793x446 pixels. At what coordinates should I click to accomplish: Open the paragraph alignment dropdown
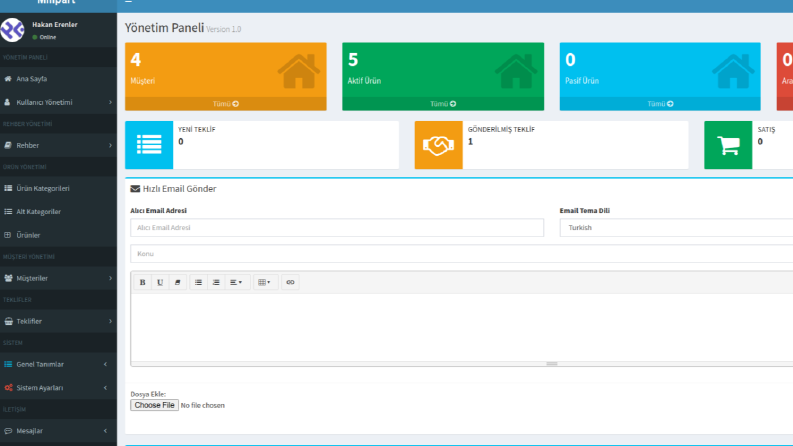[236, 282]
